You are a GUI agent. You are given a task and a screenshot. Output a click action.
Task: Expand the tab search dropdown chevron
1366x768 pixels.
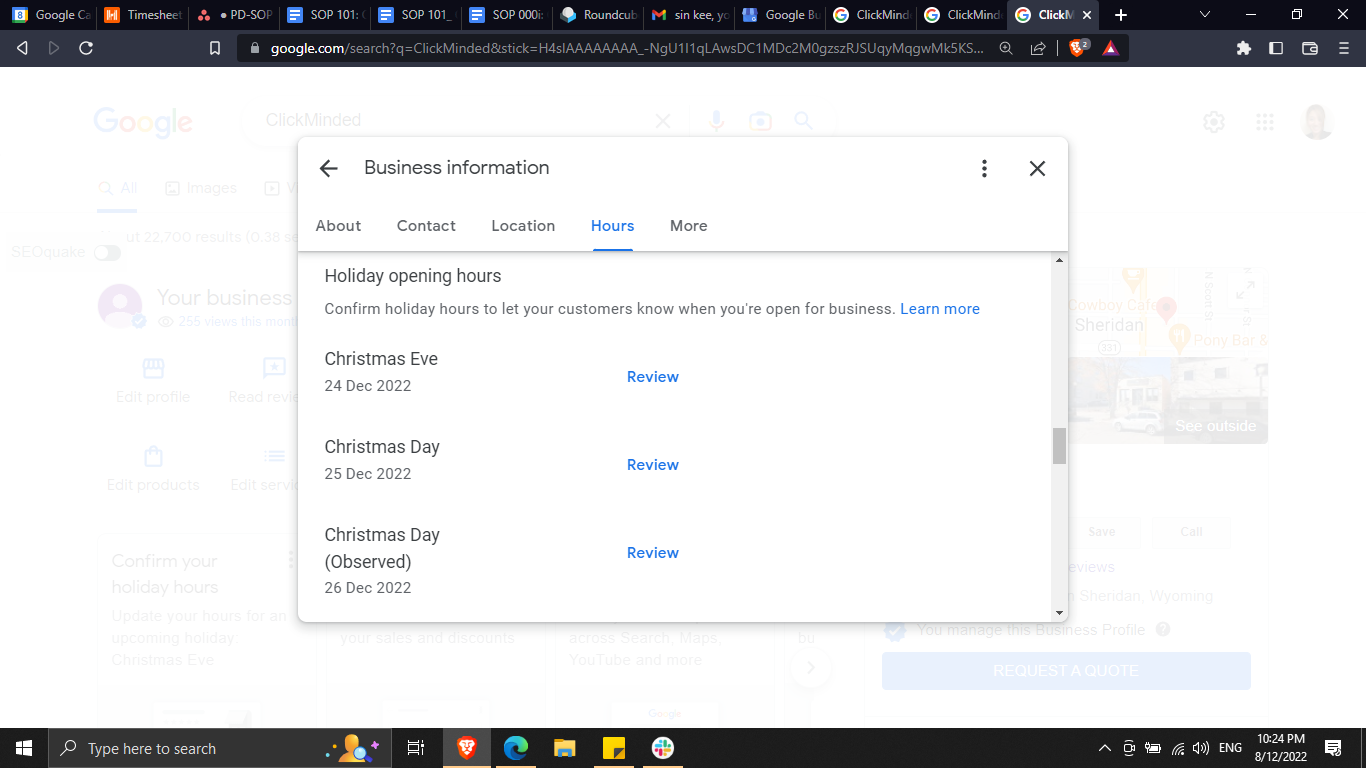pos(1205,15)
